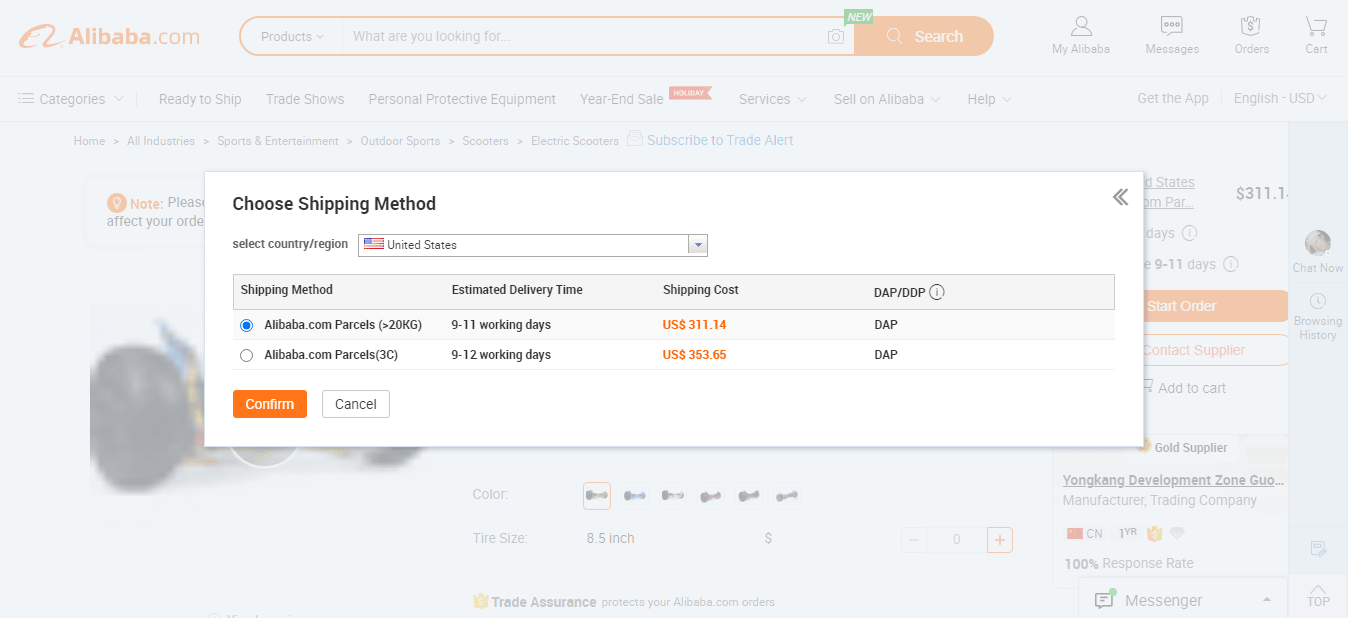
Task: Click the Chat Now avatar icon
Action: click(1318, 243)
